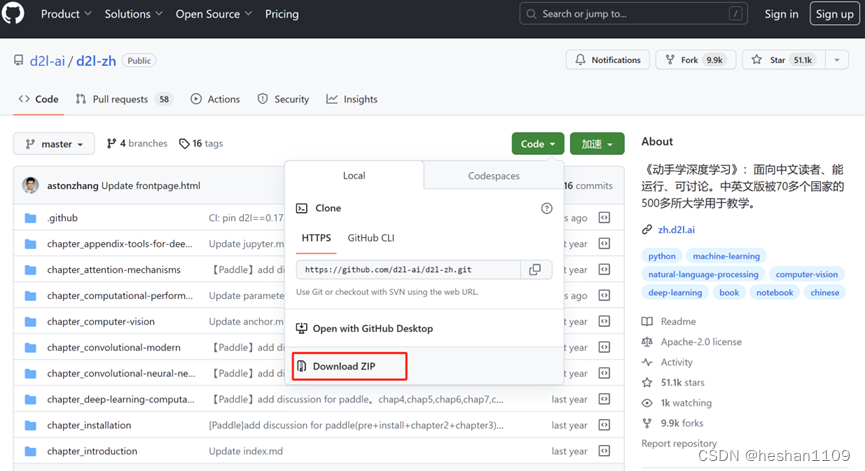Expand the dropdown arrow next to Star

coord(837,60)
